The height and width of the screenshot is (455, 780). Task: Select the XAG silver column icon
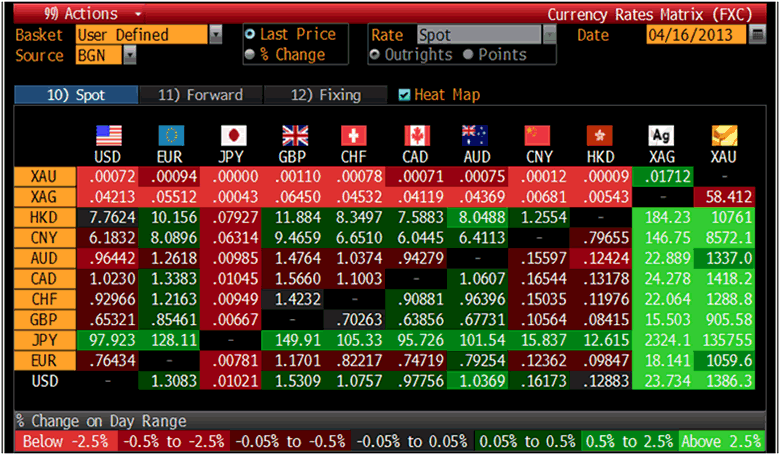click(x=661, y=135)
